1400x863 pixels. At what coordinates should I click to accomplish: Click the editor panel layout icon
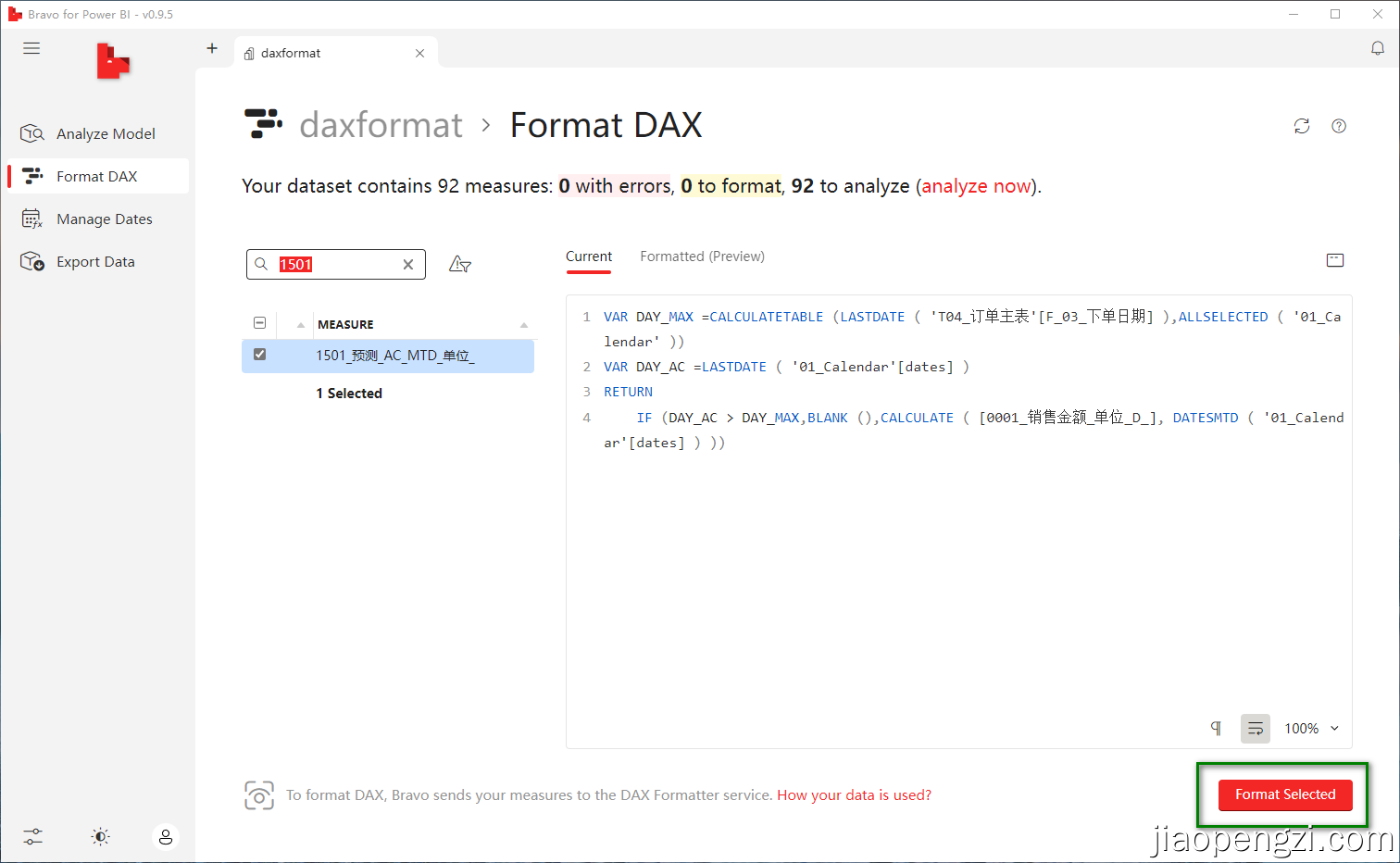(1335, 260)
